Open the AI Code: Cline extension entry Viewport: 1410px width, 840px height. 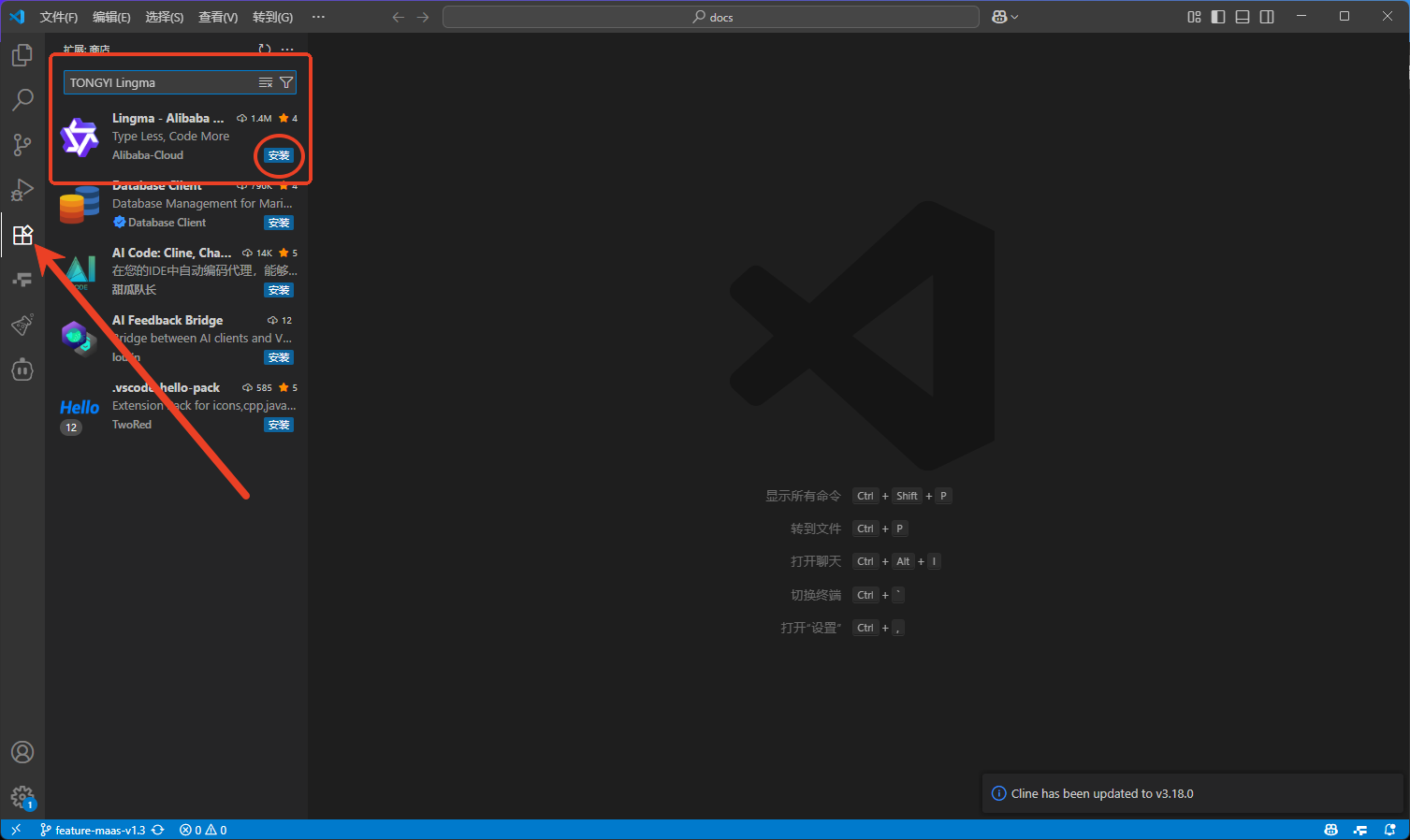178,271
